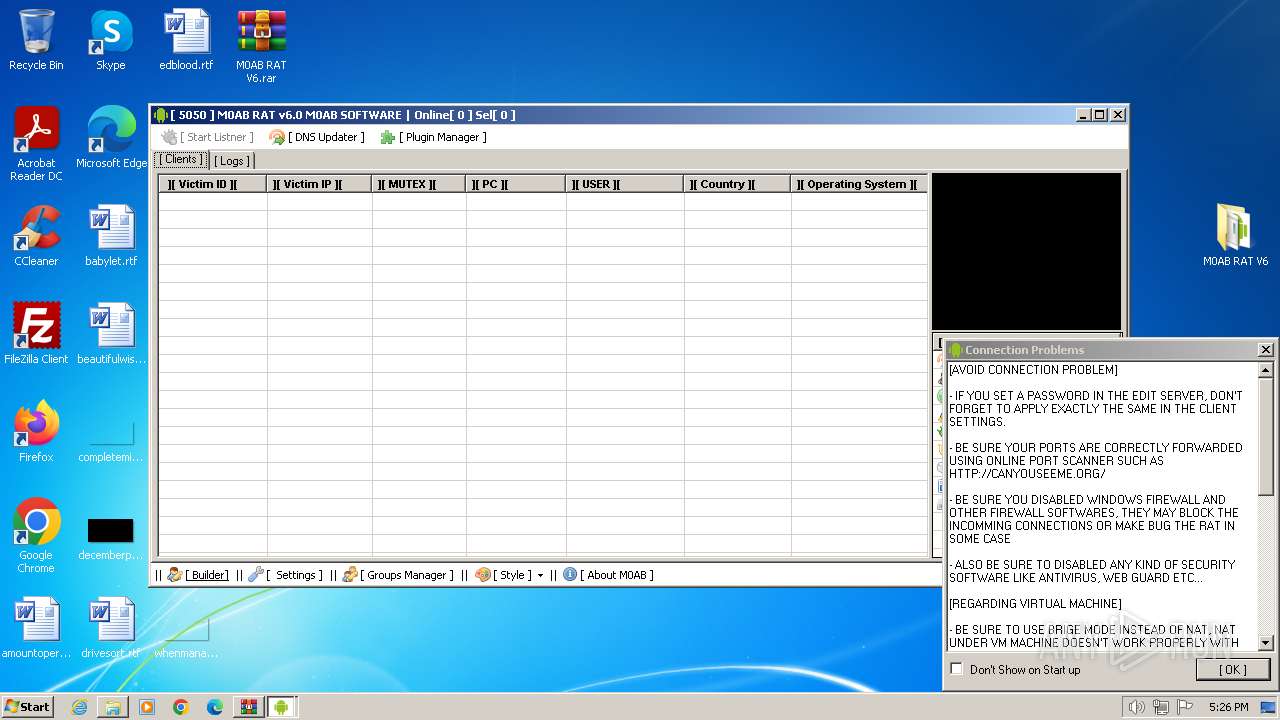Select the MOAB RAT V6.rar archive icon

[x=261, y=46]
